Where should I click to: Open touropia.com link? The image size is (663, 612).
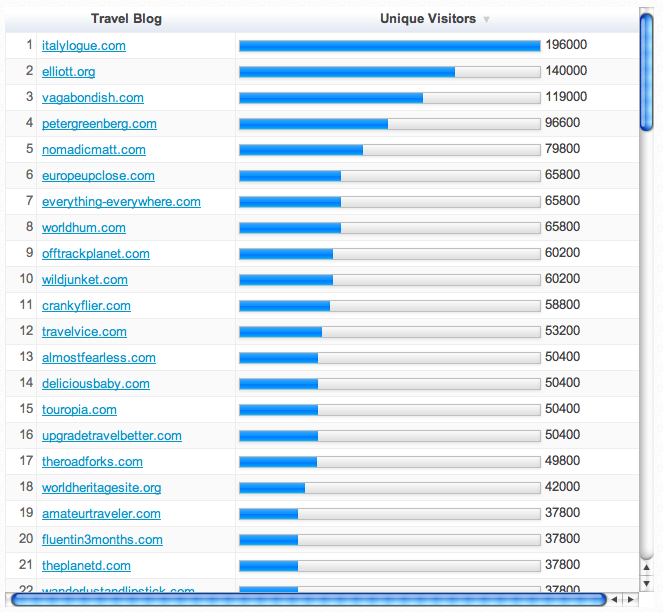pyautogui.click(x=79, y=410)
